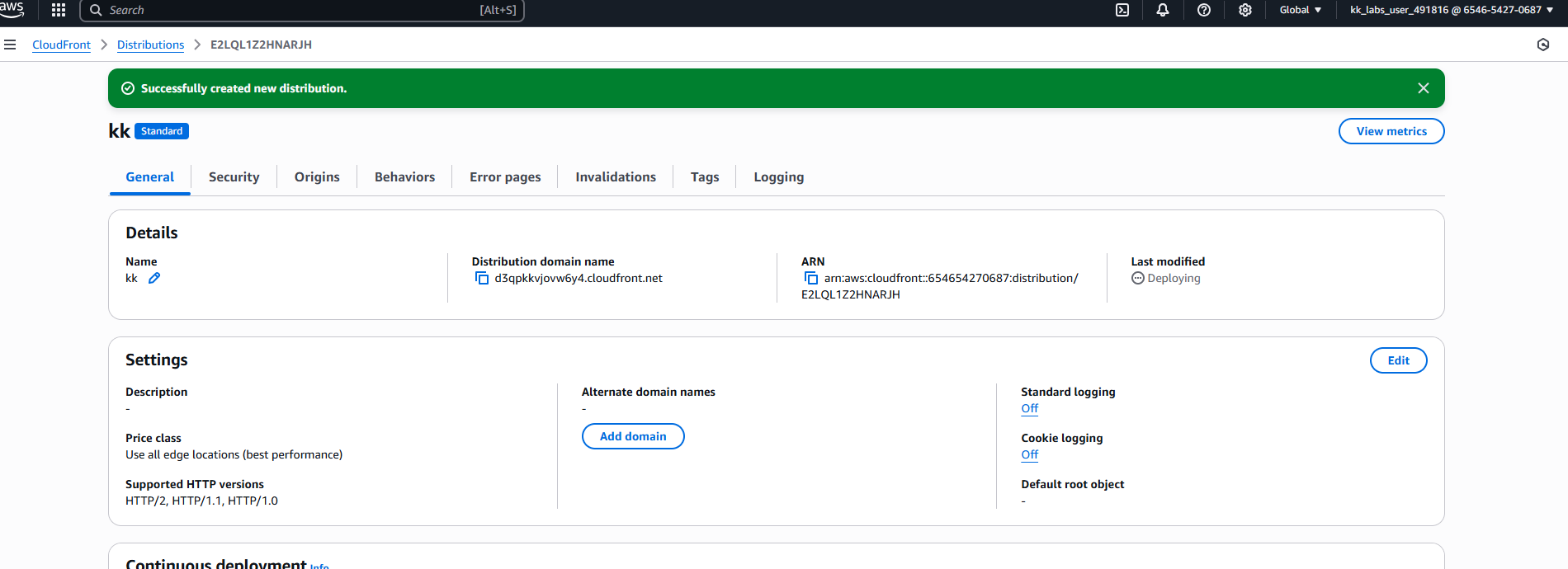
Task: Click the Supported HTTP versions label
Action: (x=195, y=484)
